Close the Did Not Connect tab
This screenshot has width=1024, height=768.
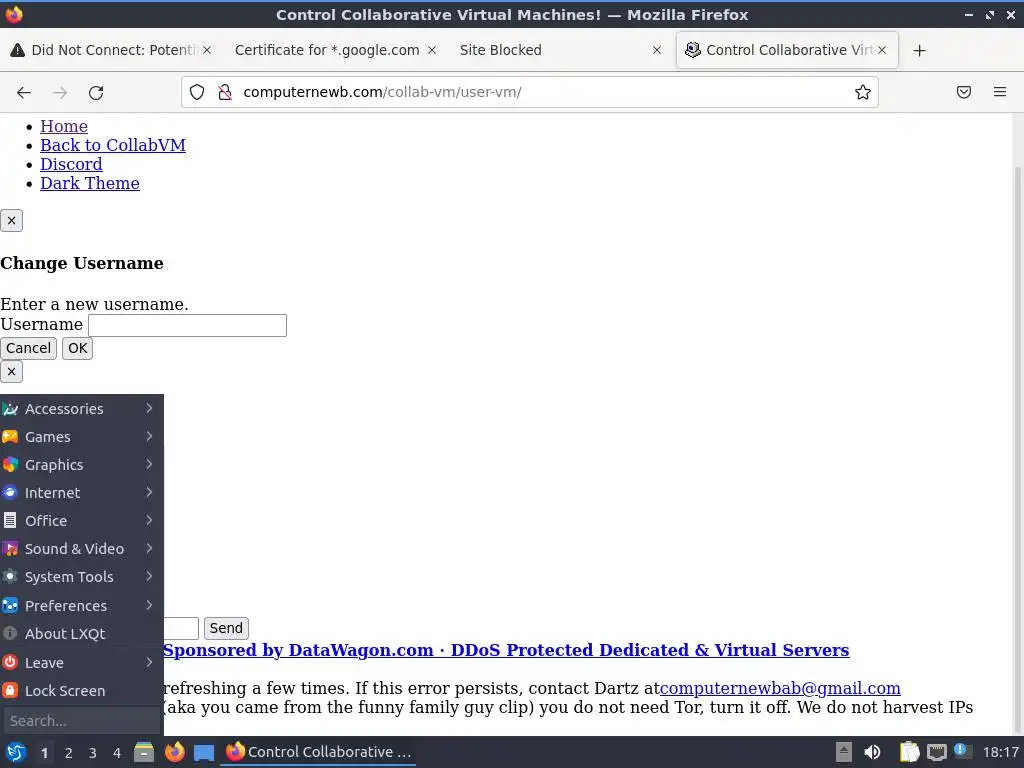tap(206, 50)
